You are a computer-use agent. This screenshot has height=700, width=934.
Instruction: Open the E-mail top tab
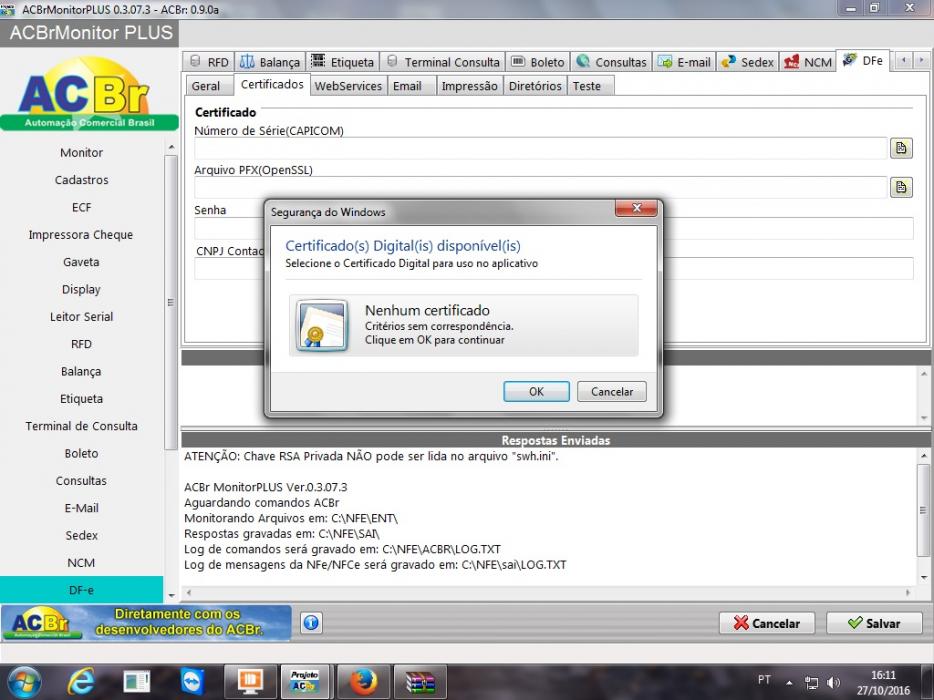click(x=684, y=62)
